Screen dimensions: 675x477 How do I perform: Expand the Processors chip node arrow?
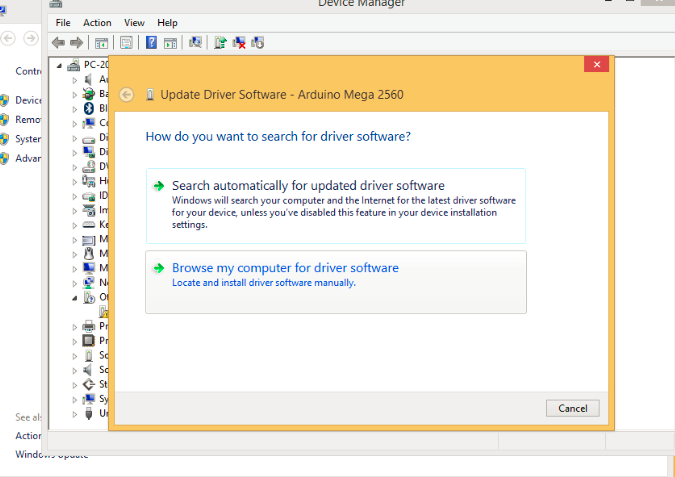(x=75, y=342)
